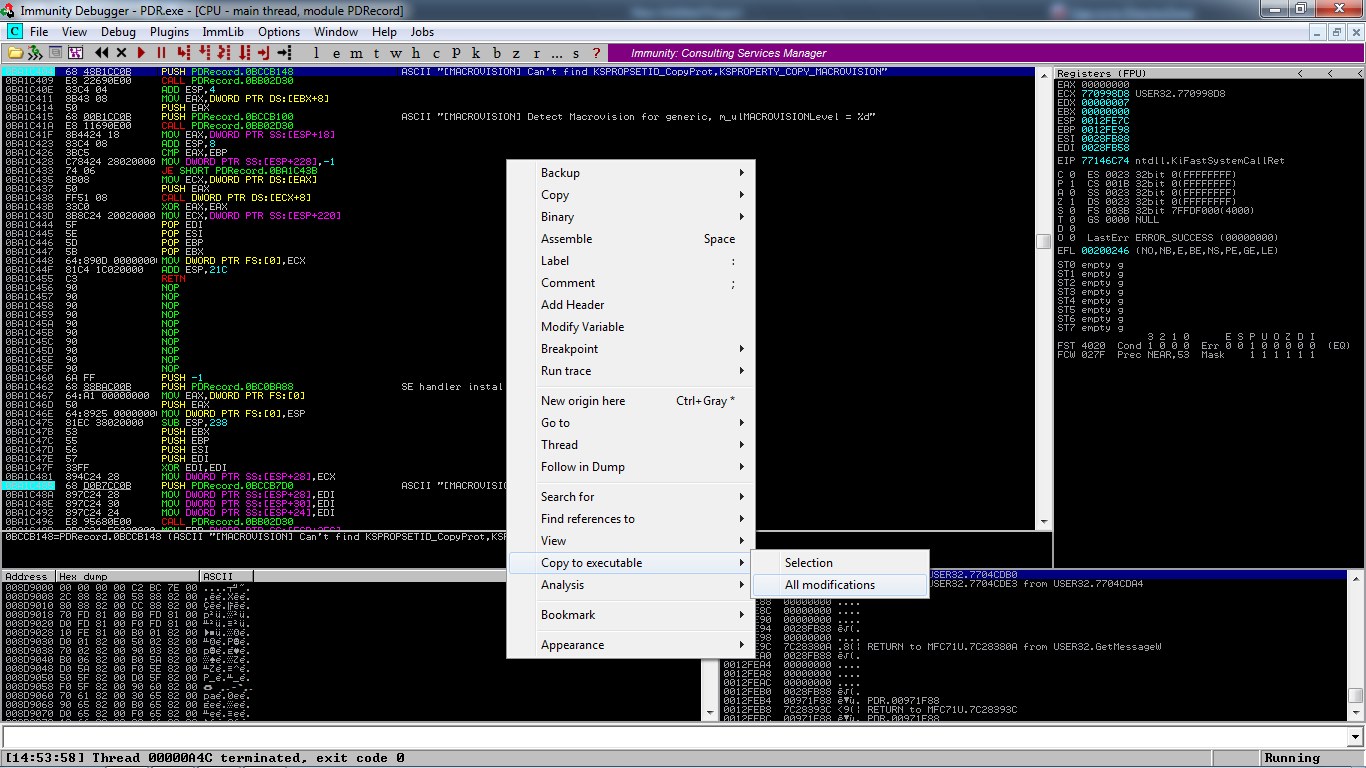Click Execute till return toolbar icon

click(264, 53)
